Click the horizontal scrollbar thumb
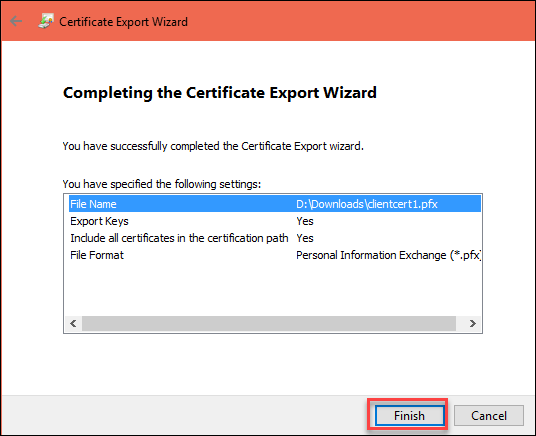Image resolution: width=536 pixels, height=436 pixels. 269,323
